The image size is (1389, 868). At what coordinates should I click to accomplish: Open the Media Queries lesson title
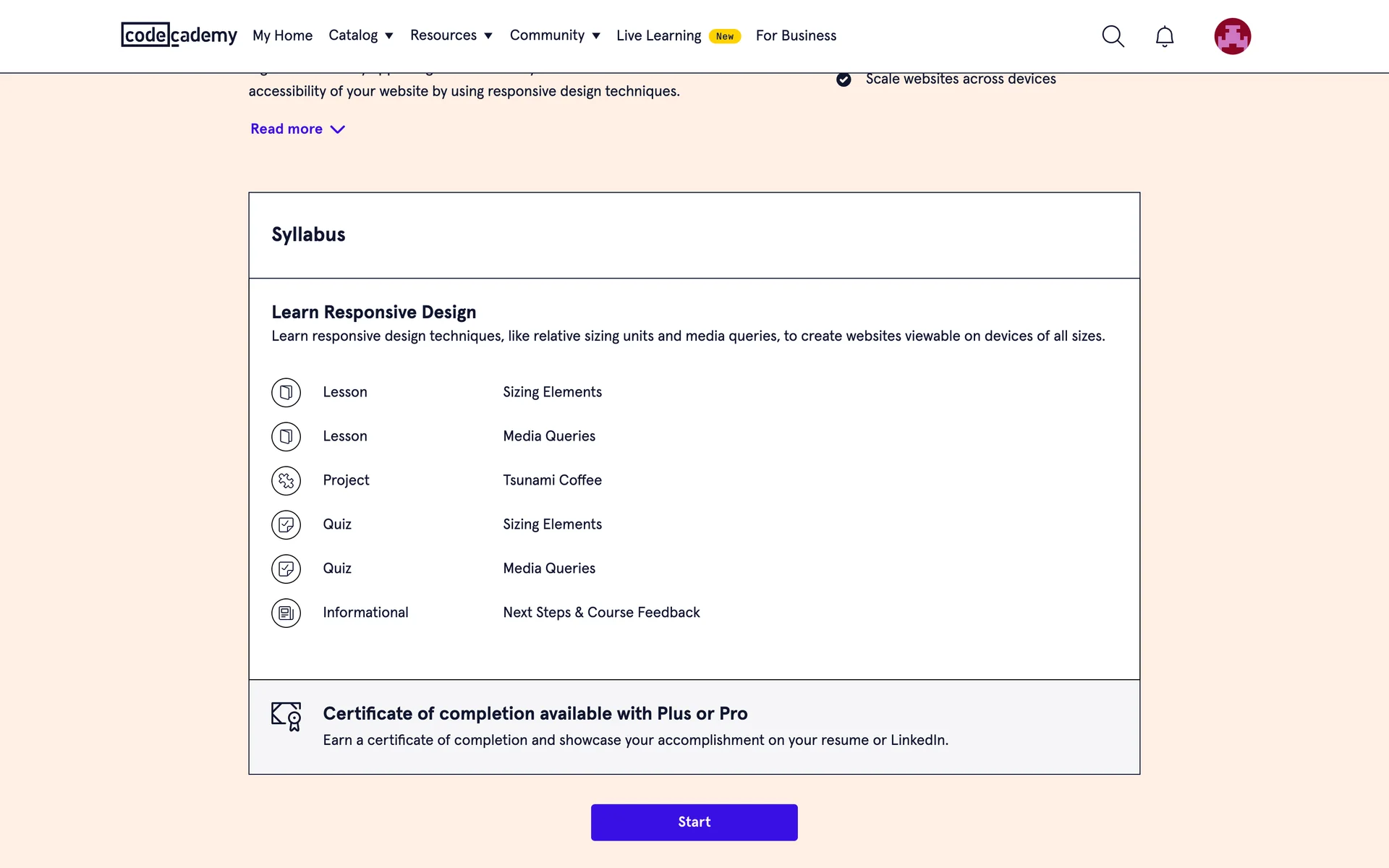549,436
